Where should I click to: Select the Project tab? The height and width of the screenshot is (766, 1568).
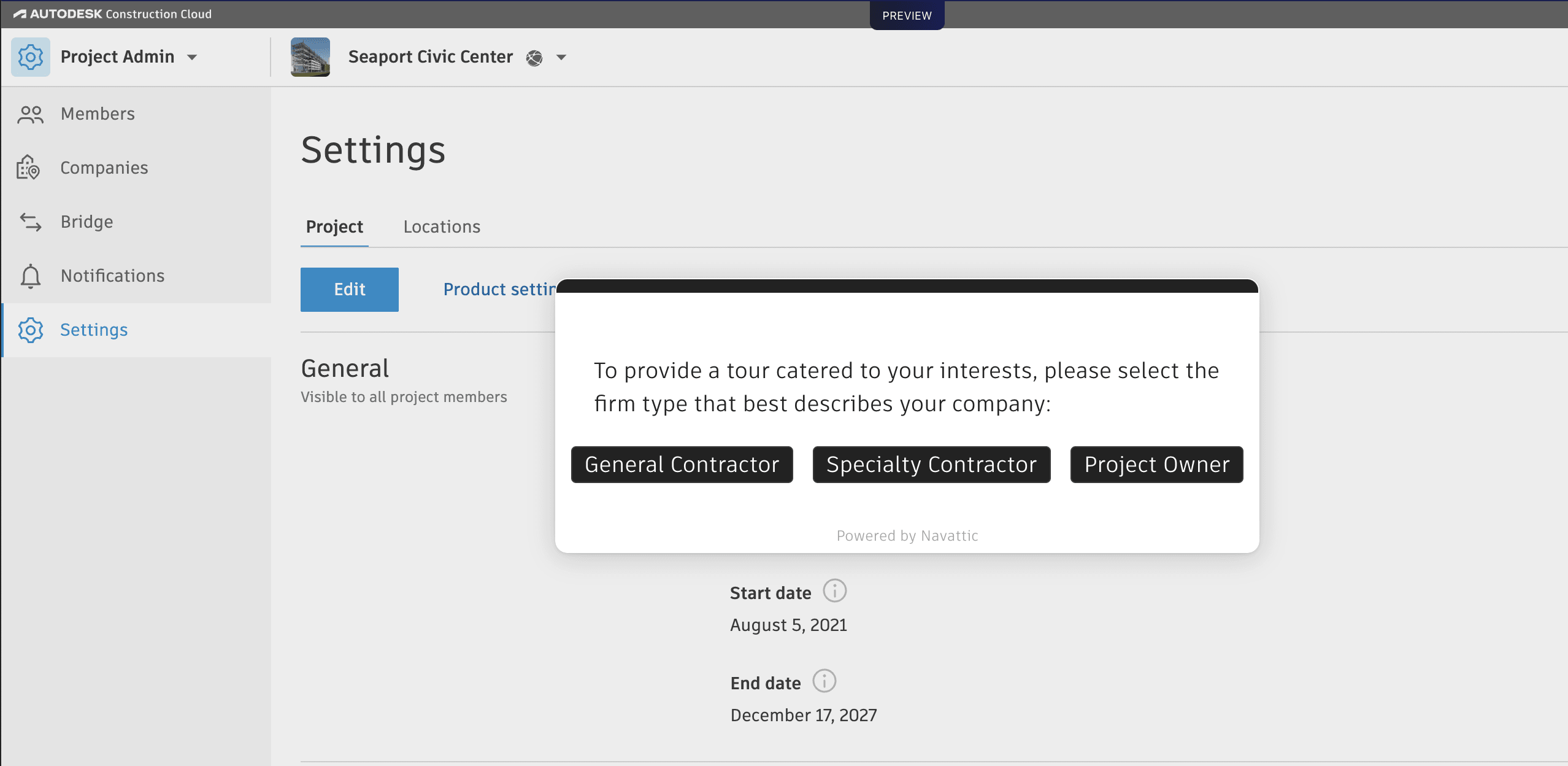tap(334, 226)
